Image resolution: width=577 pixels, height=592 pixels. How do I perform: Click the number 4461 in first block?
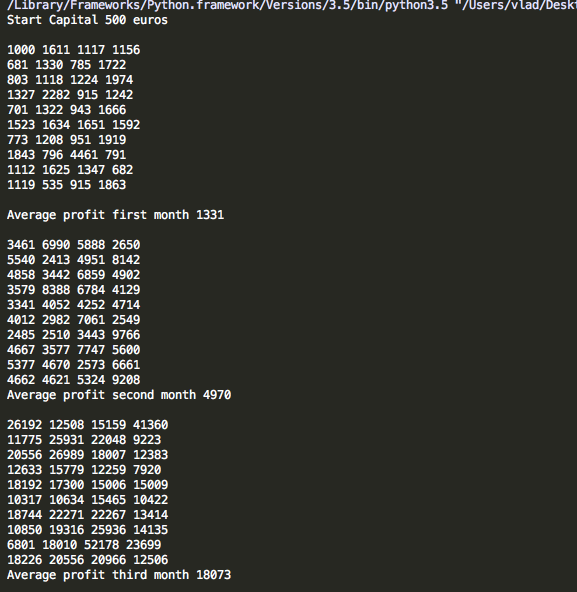click(91, 155)
